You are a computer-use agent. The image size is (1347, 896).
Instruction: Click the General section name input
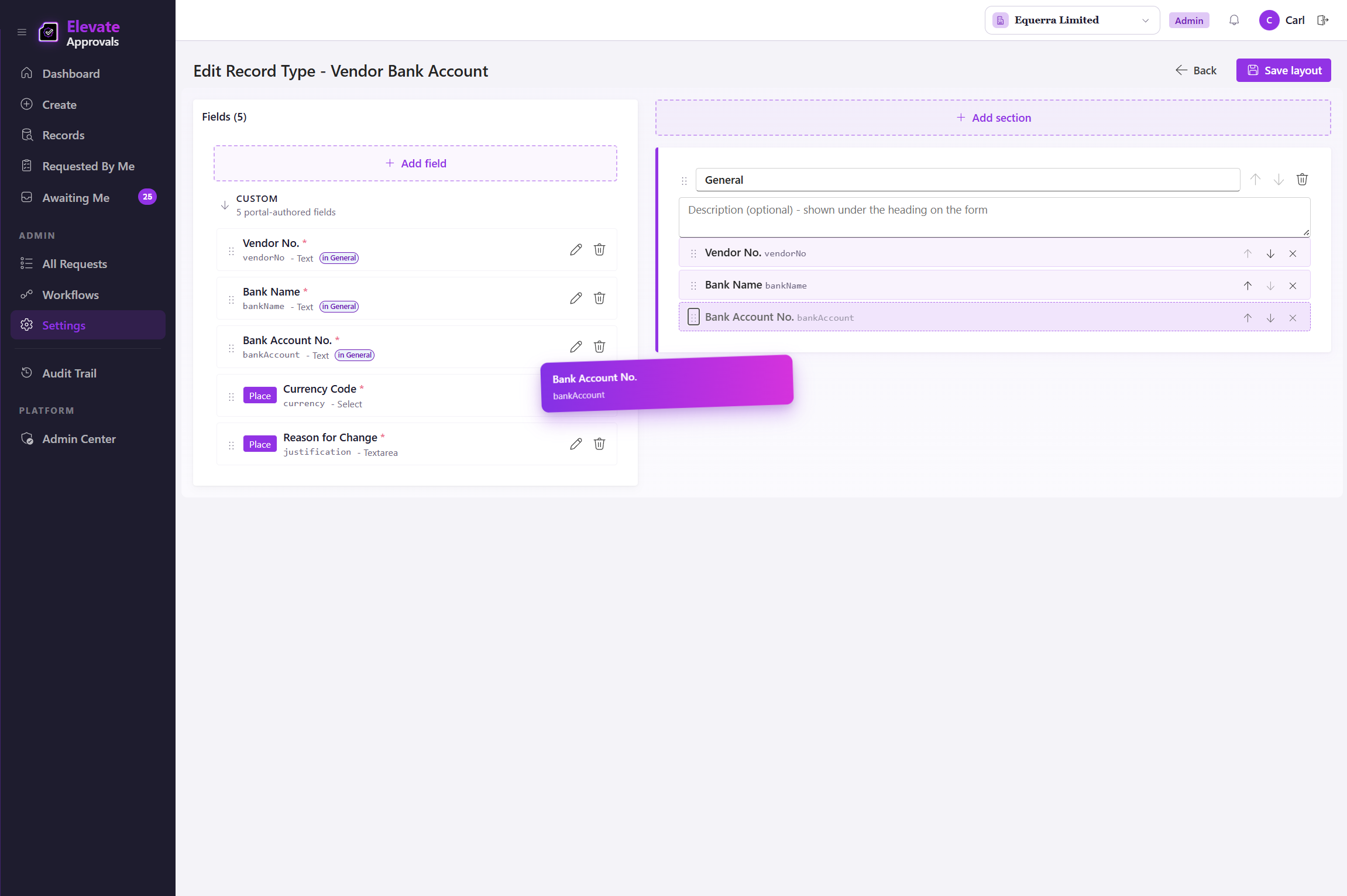point(968,180)
